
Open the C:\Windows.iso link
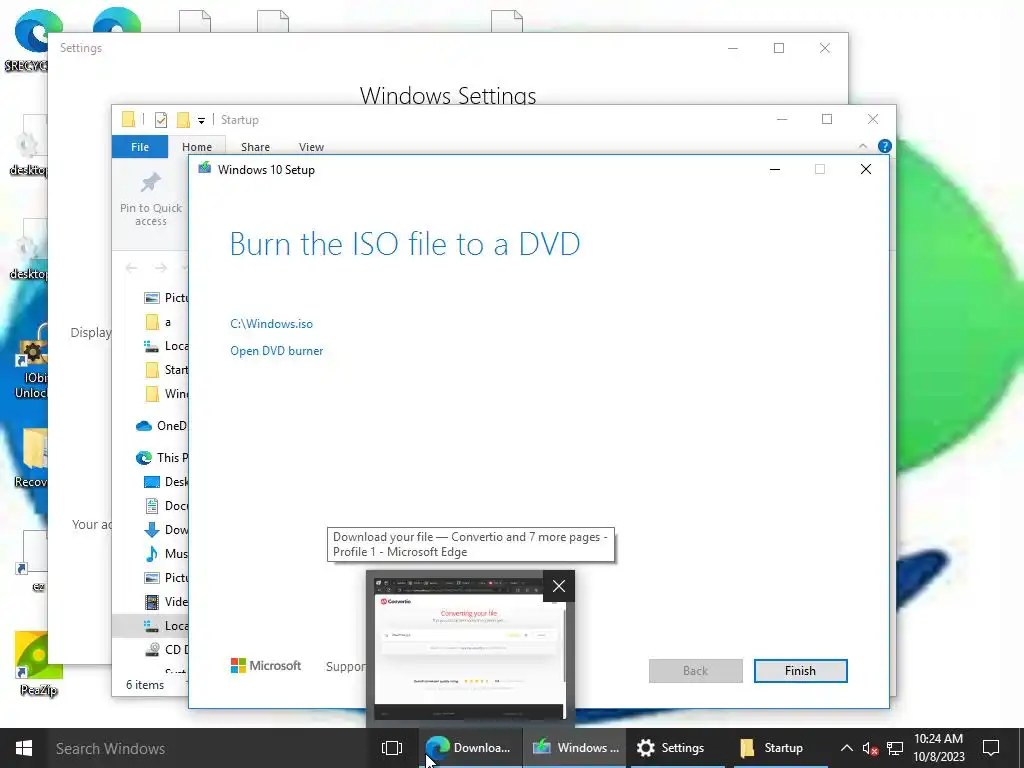[x=271, y=324]
